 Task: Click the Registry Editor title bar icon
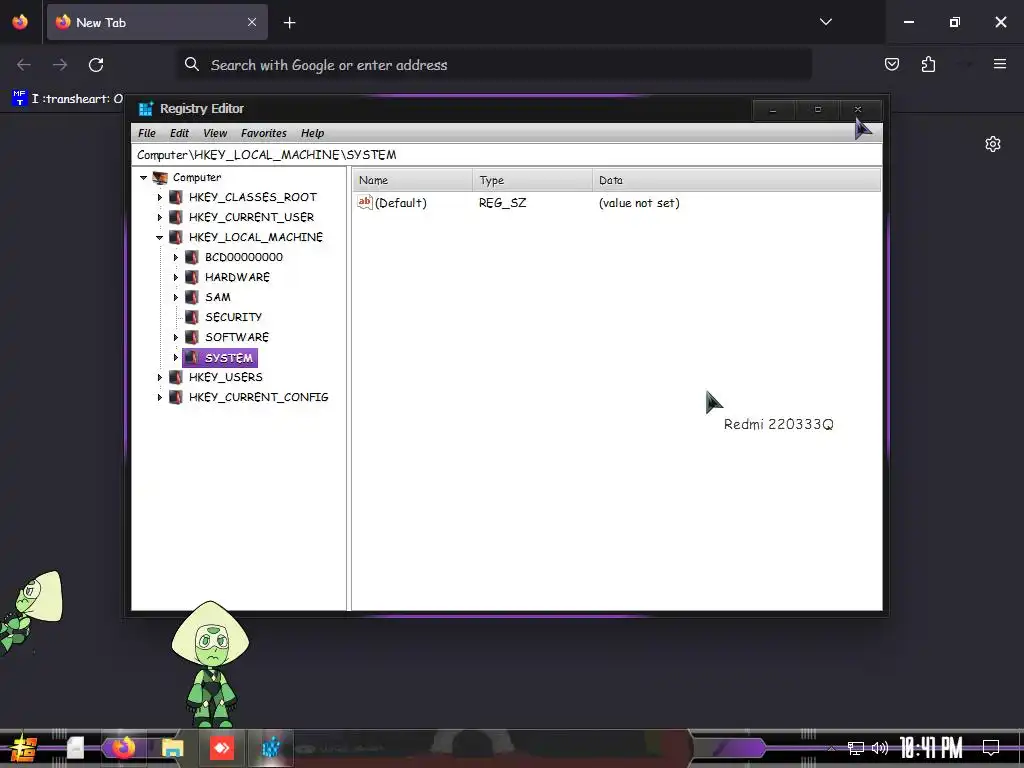coord(146,109)
